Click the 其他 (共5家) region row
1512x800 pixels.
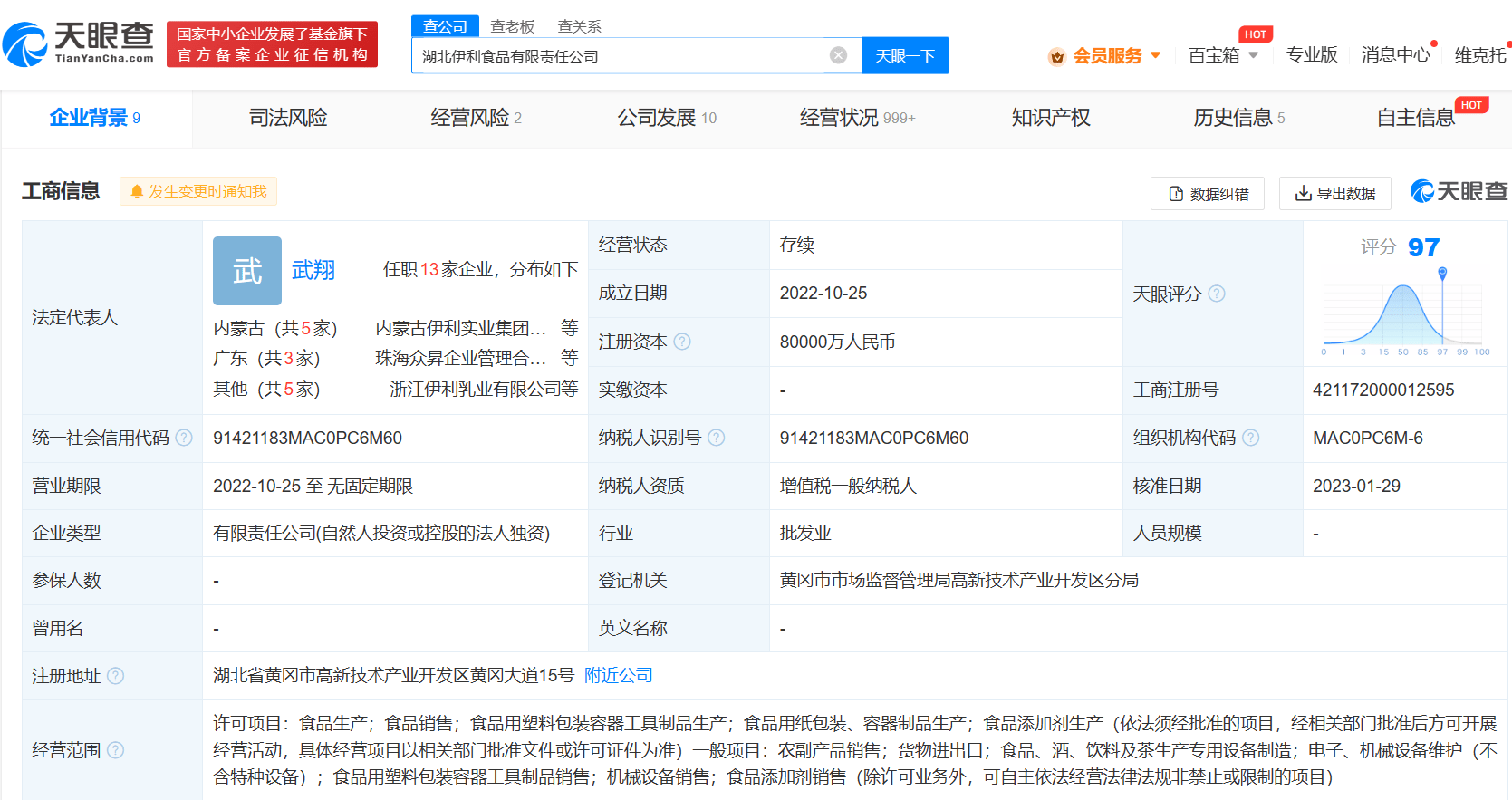267,389
